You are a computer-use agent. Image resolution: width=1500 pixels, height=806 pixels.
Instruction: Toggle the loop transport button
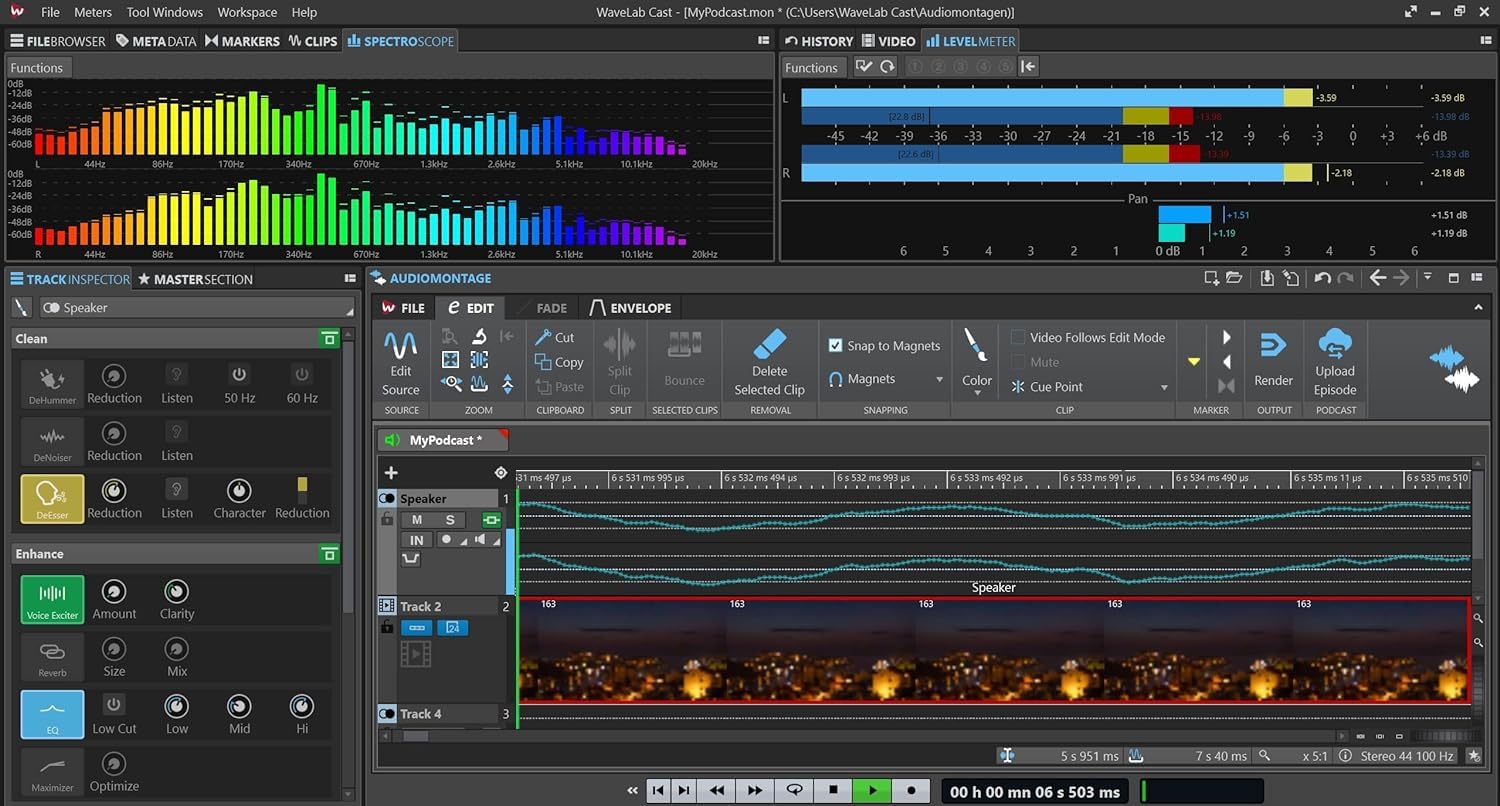[x=794, y=790]
